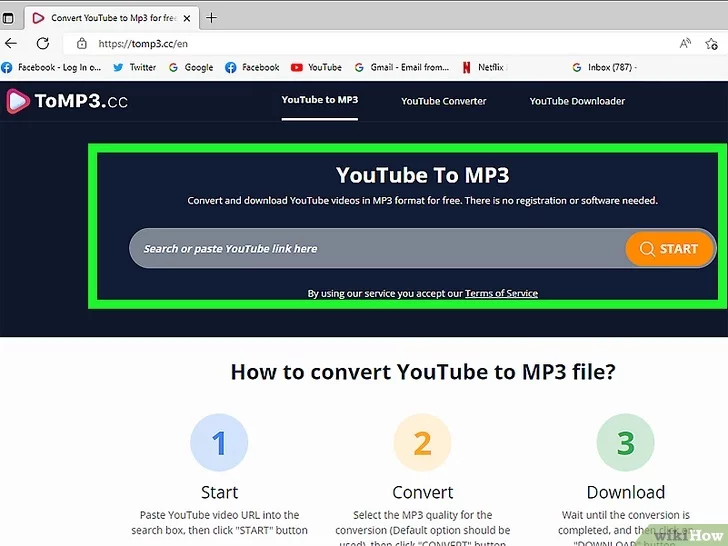This screenshot has width=728, height=546.
Task: Open the Inbox (787) bookmark
Action: click(x=604, y=67)
